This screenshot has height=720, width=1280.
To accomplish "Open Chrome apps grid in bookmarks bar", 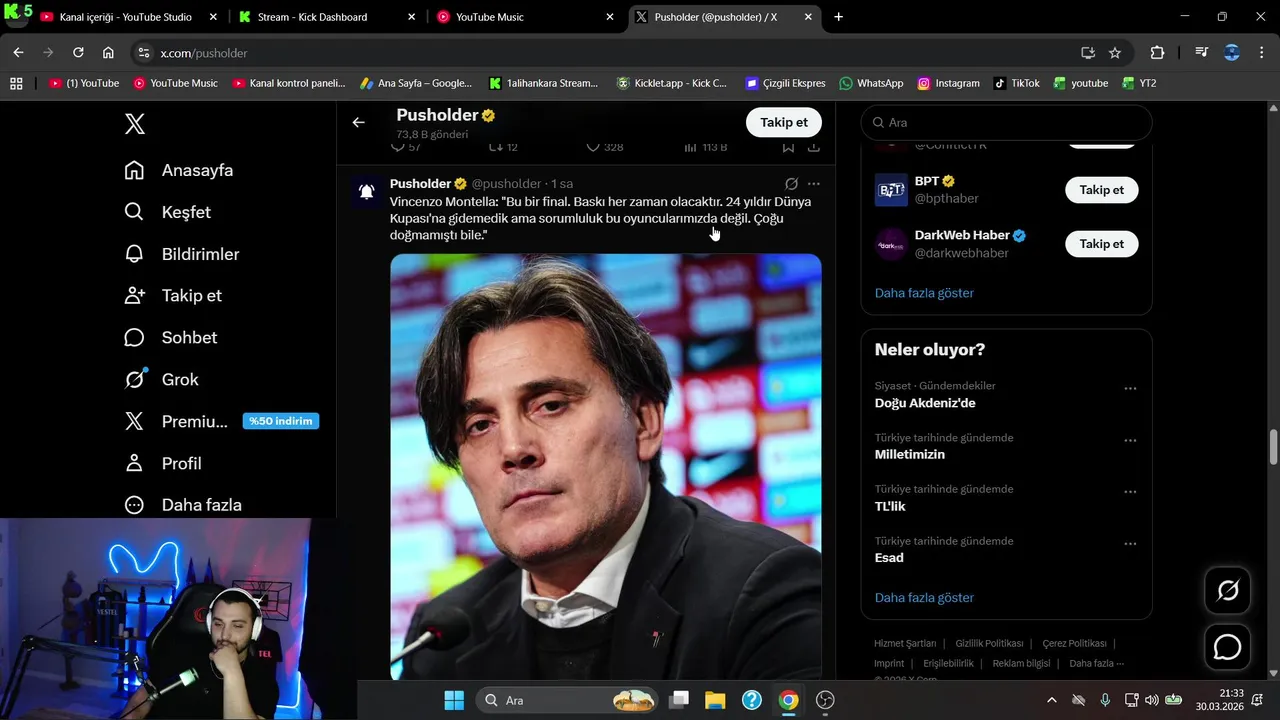I will click(x=16, y=83).
